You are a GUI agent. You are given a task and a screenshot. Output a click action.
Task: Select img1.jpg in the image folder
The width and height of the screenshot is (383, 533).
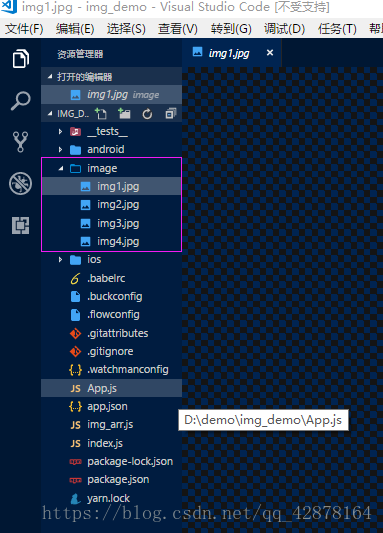click(111, 187)
